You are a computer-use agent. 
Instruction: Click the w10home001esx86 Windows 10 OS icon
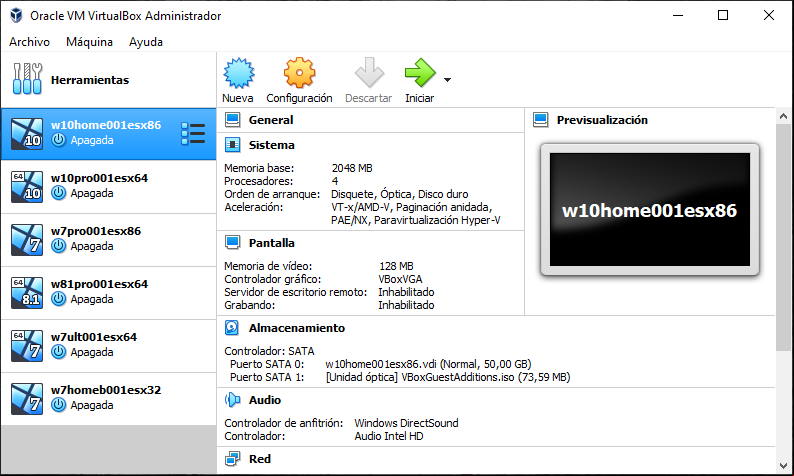[x=27, y=134]
